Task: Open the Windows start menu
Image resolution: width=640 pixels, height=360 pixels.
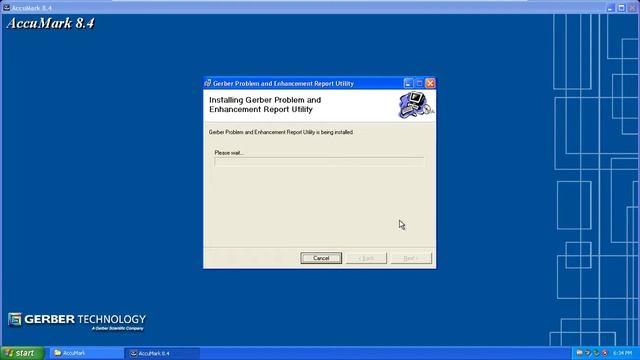Action: click(x=22, y=353)
